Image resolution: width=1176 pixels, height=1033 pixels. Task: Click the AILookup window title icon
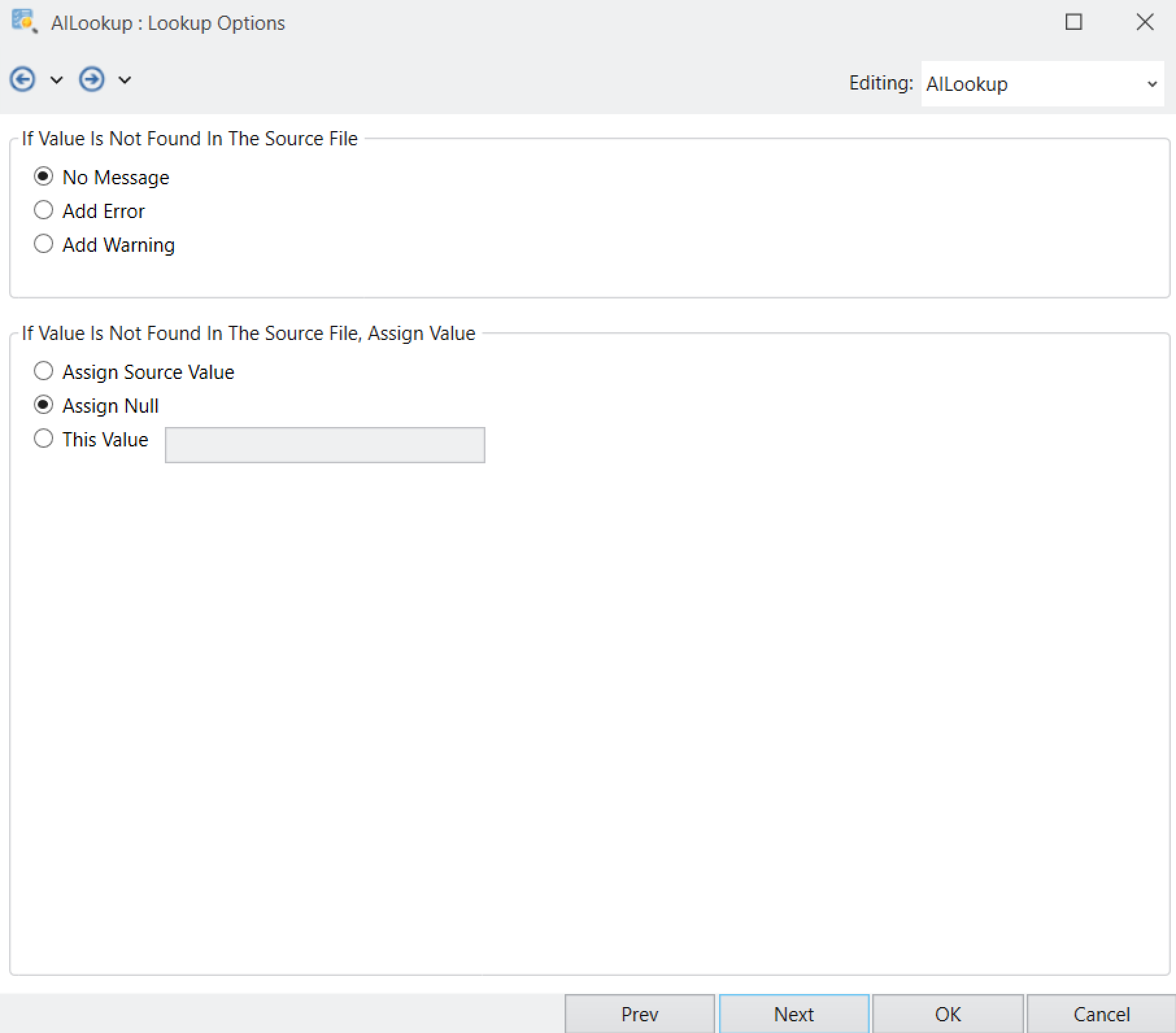[x=24, y=21]
